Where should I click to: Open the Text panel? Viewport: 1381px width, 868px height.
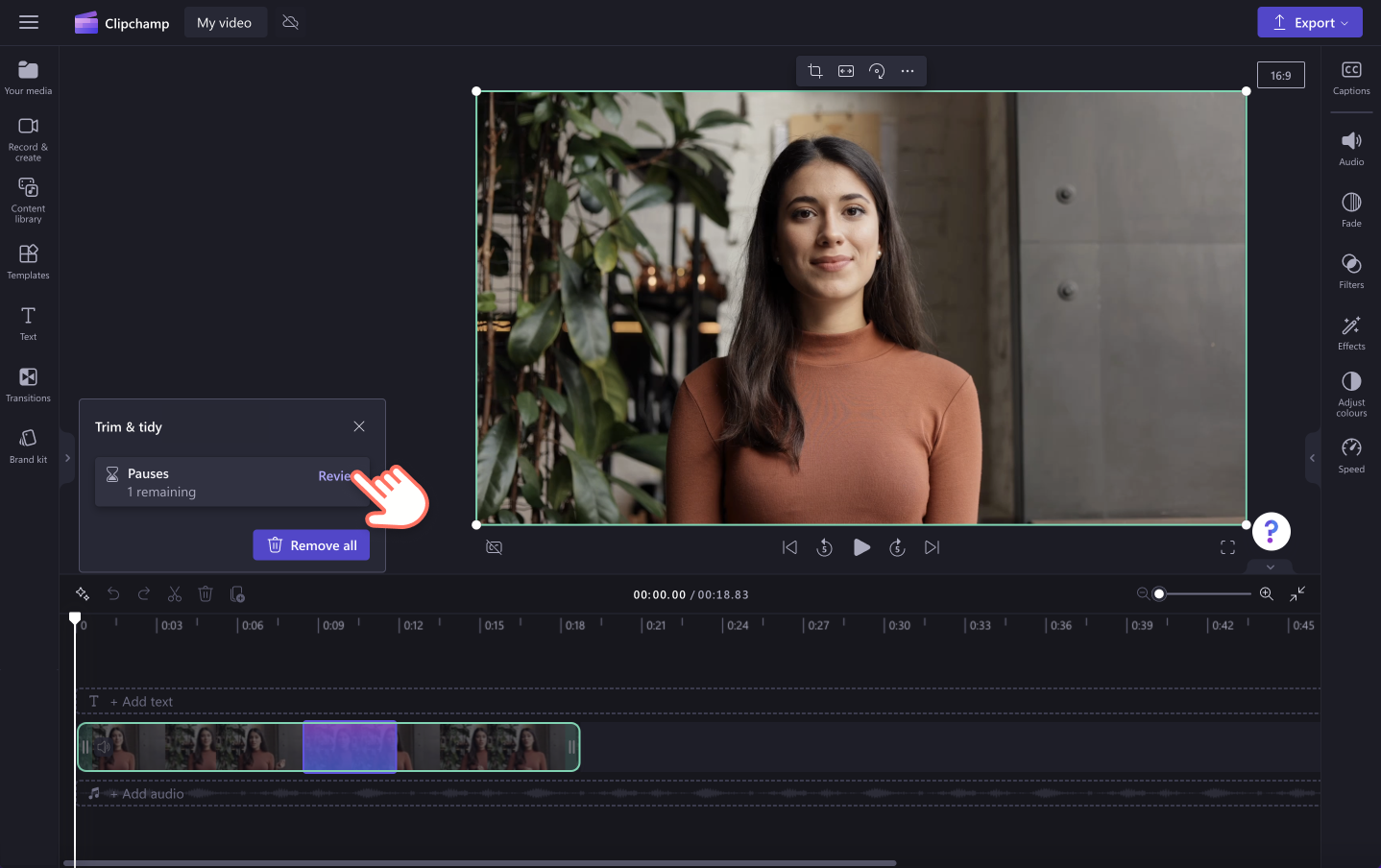pos(28,324)
